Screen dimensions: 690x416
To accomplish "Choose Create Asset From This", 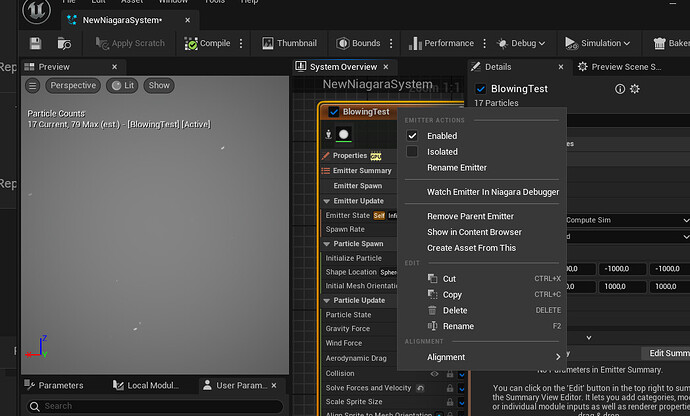I will [471, 248].
